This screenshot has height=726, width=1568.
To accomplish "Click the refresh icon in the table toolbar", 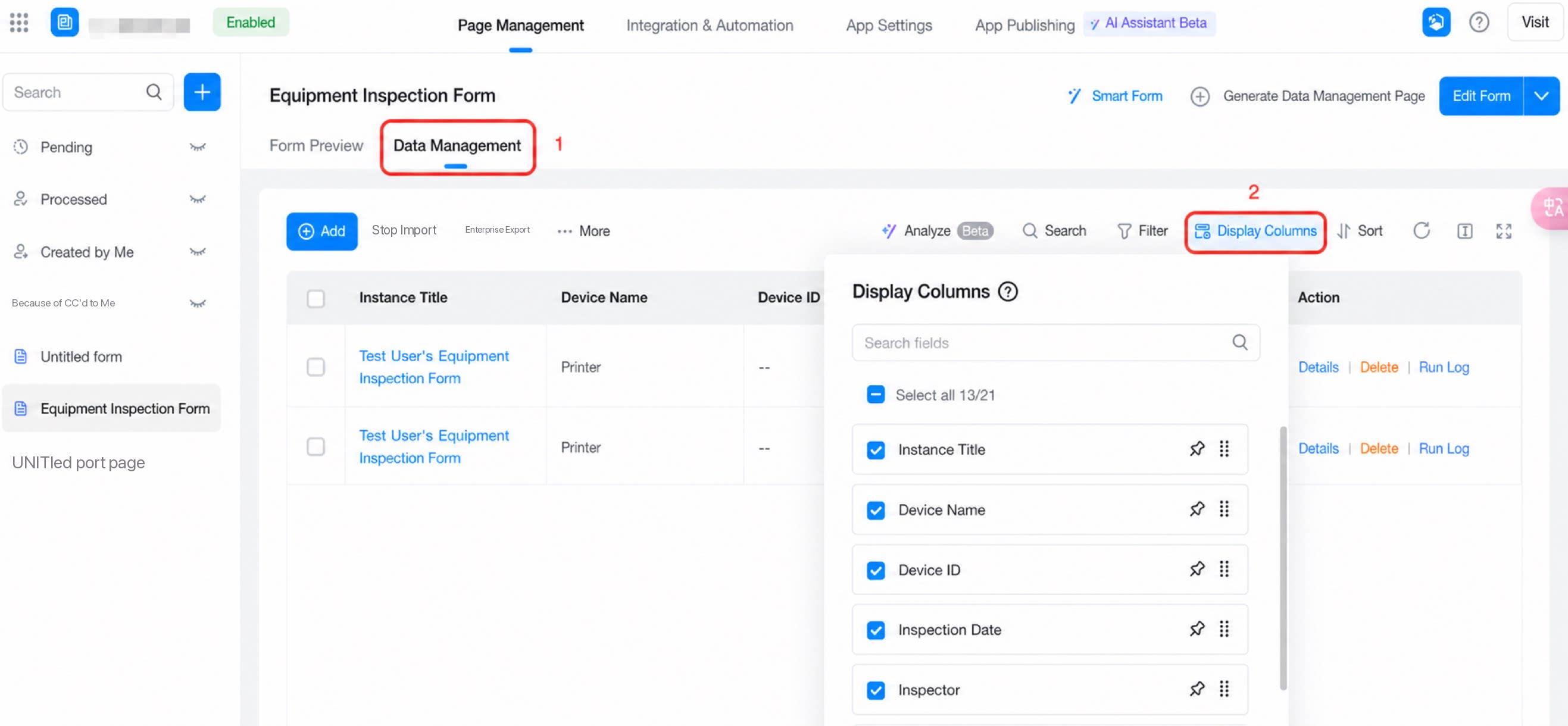I will point(1422,231).
